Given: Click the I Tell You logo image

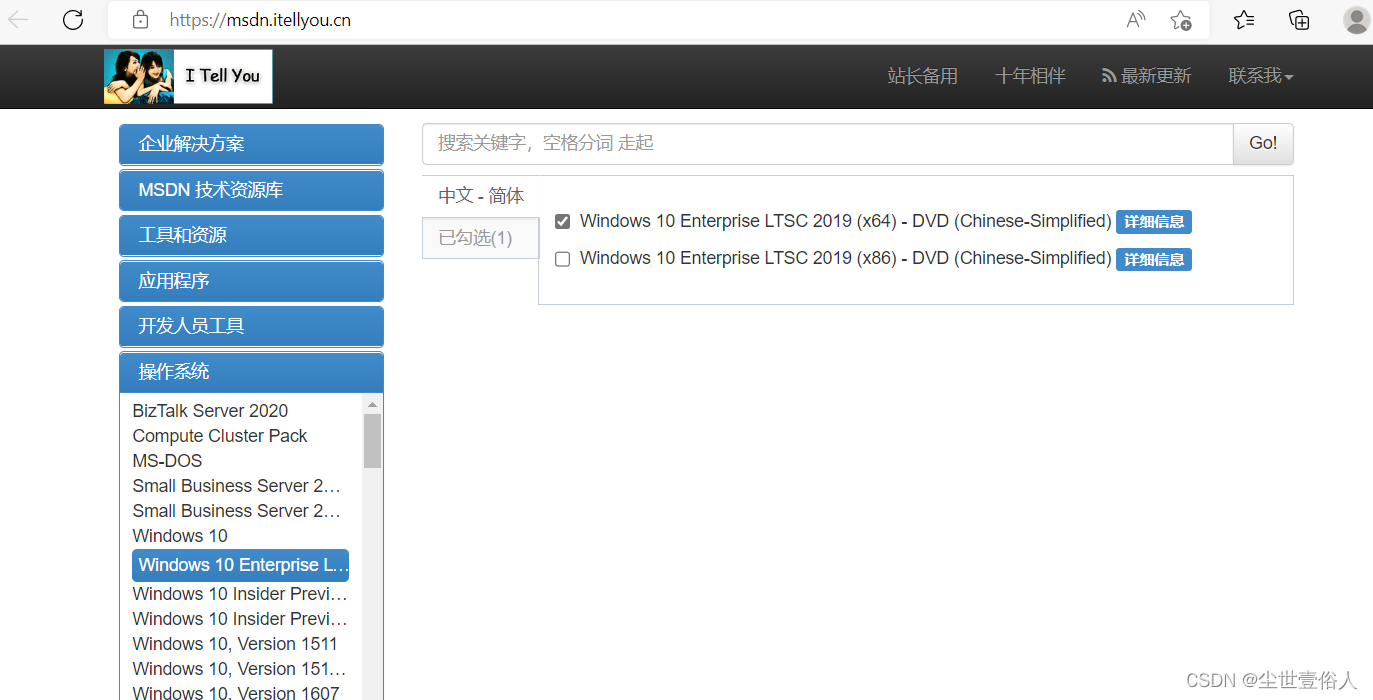Looking at the screenshot, I should coord(188,77).
